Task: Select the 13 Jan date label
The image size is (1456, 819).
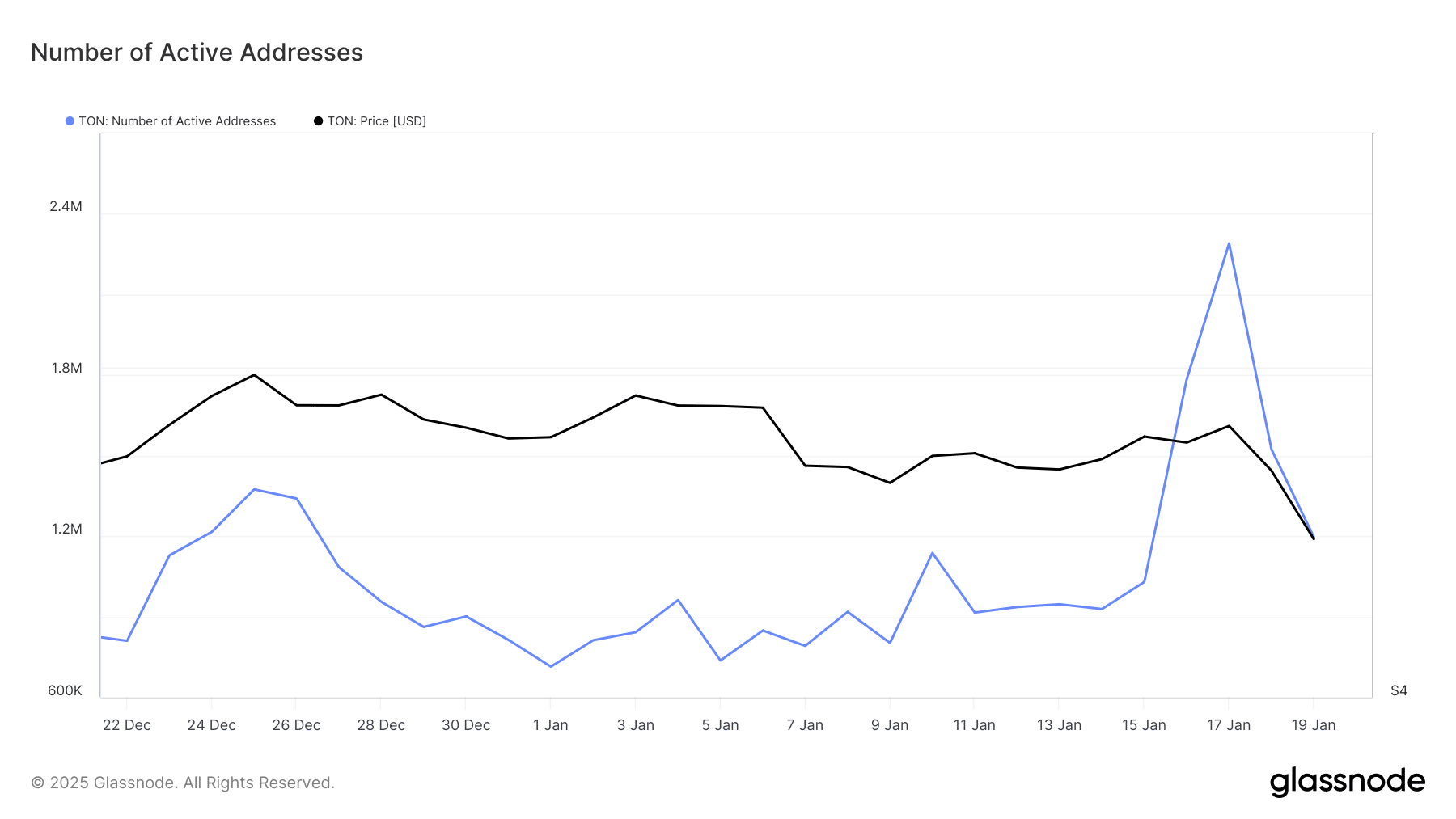Action: pyautogui.click(x=1059, y=725)
